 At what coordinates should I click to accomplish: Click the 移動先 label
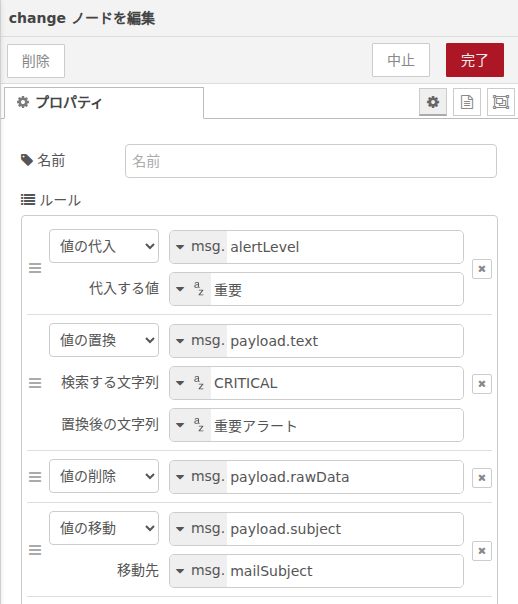[x=138, y=570]
